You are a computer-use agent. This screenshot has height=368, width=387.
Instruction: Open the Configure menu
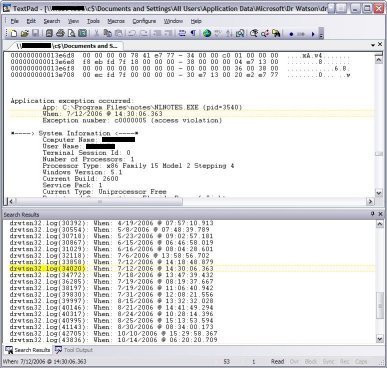pos(144,21)
